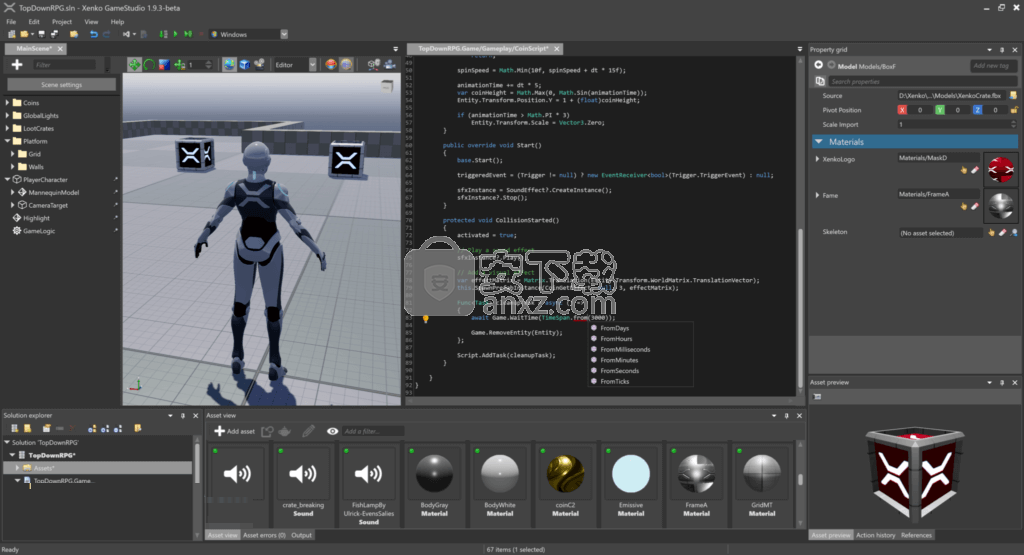Open the Edit menu

point(34,22)
